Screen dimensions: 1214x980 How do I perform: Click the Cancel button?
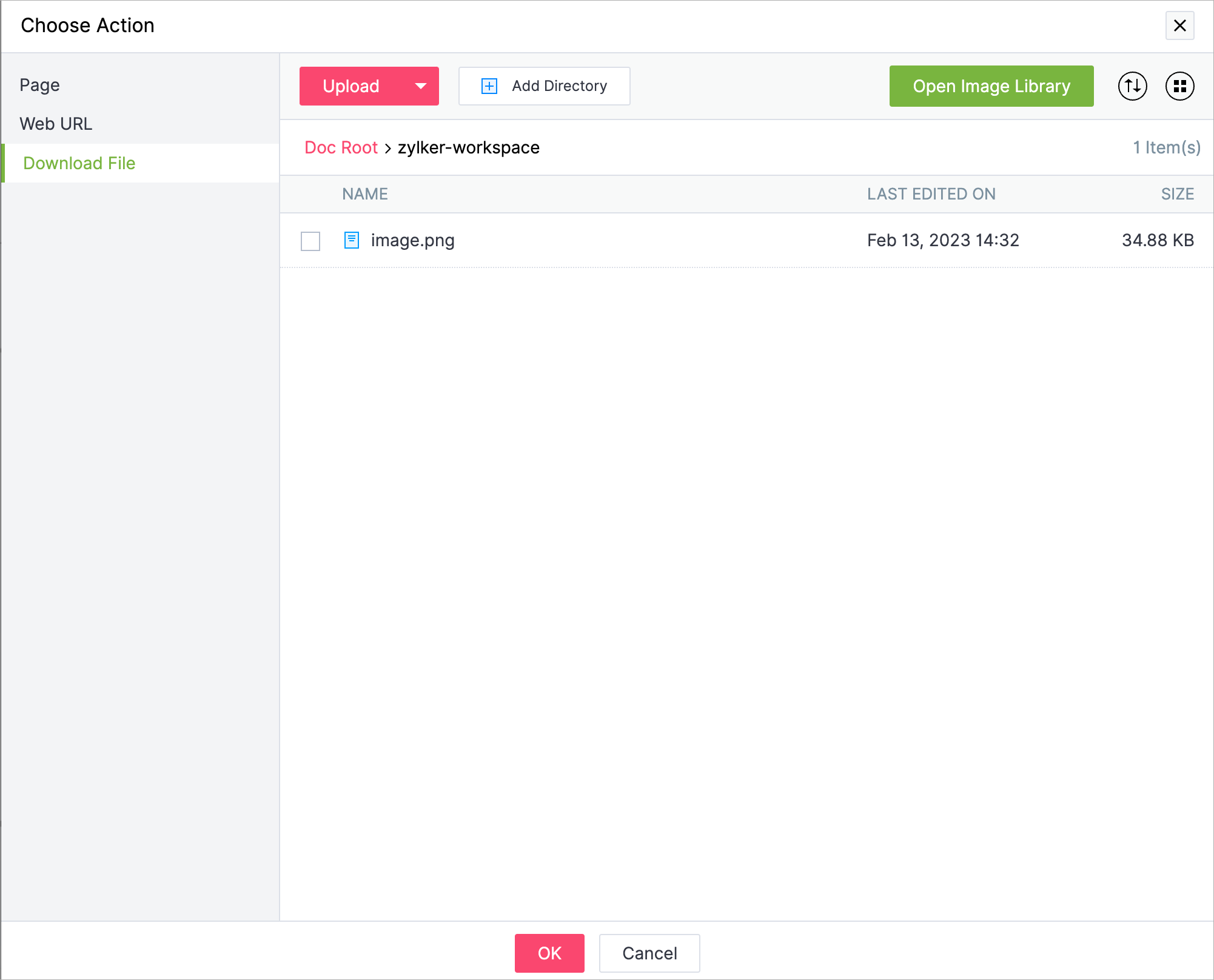pos(649,953)
